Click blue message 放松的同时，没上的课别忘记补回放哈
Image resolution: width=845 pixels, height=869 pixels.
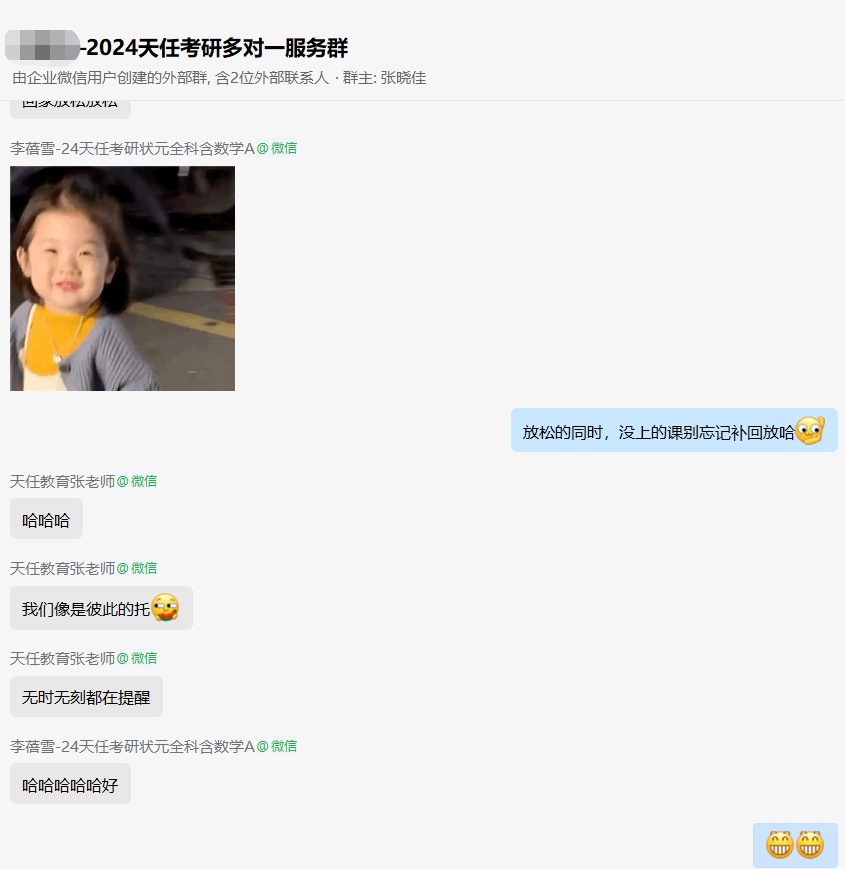click(x=674, y=431)
